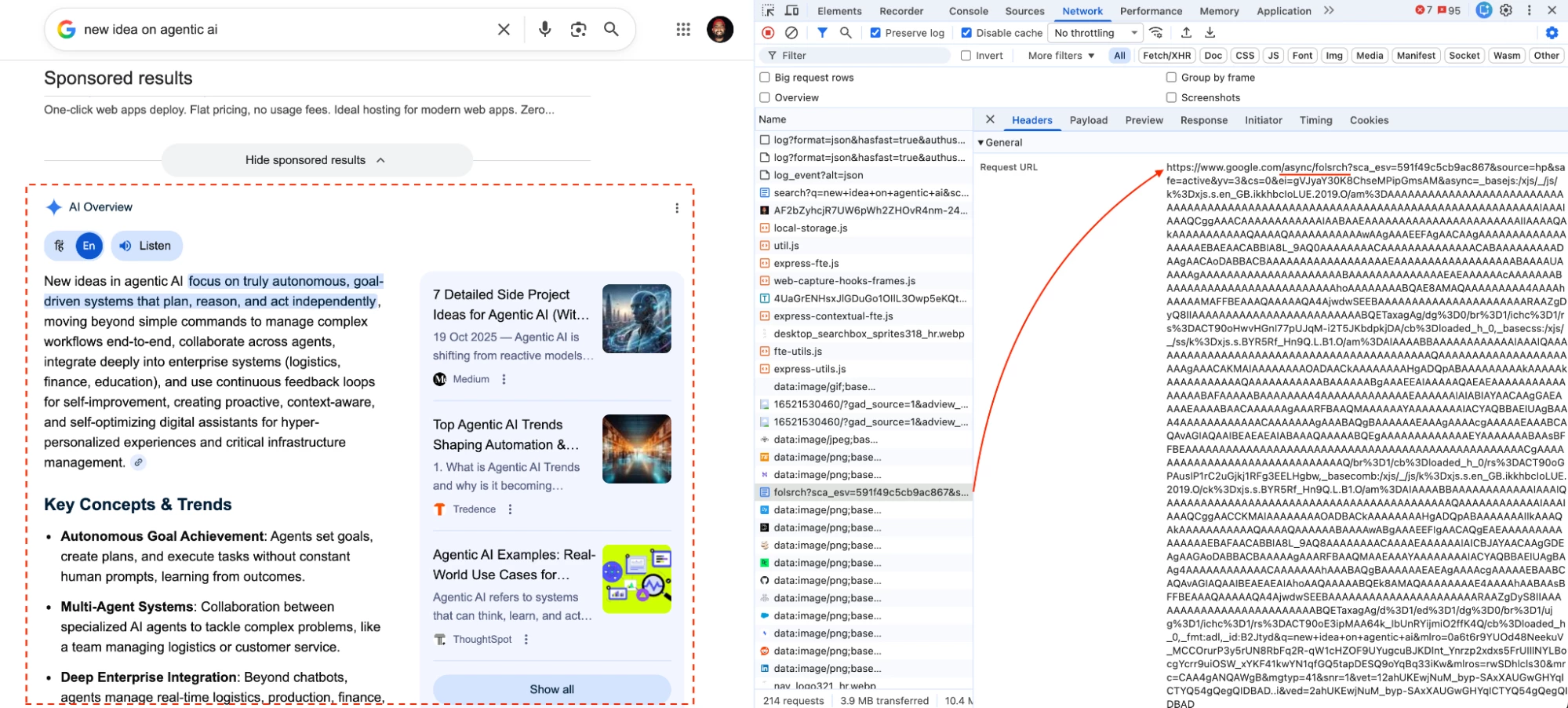Toggle Preserve log checkbox
The image size is (1568, 708).
pos(875,33)
